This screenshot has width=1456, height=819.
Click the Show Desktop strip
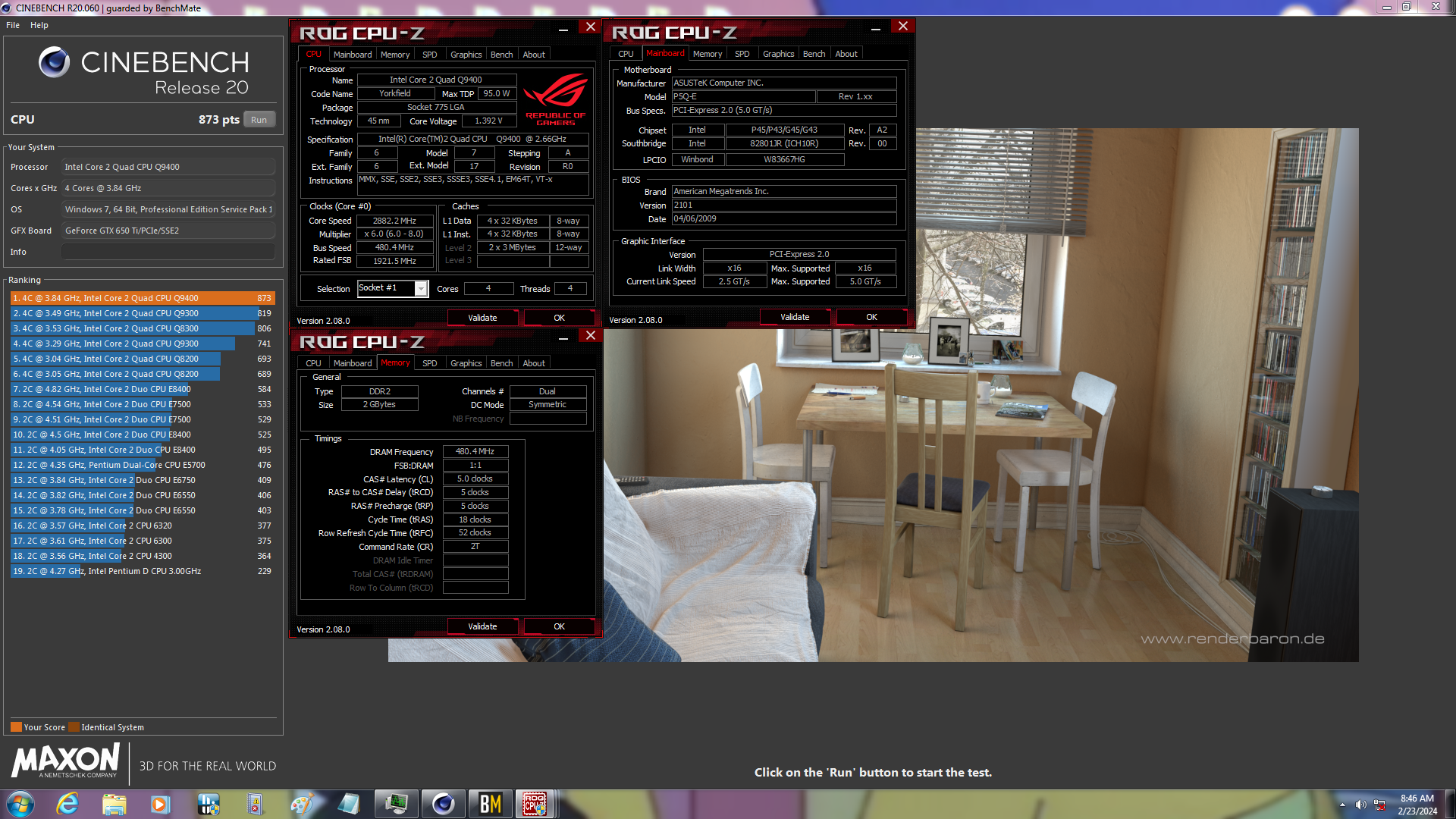(1450, 804)
